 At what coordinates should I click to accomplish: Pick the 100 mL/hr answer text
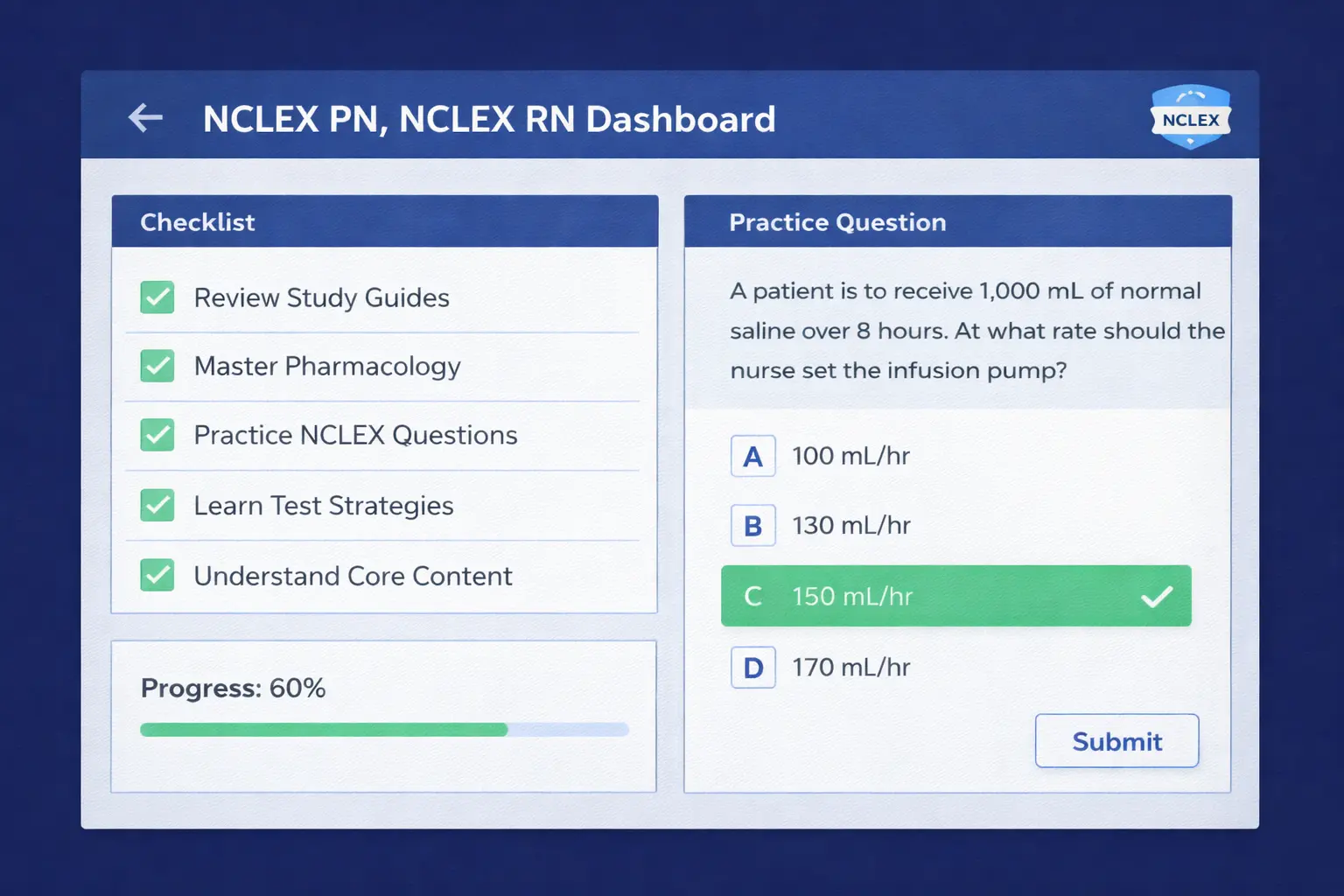(850, 456)
